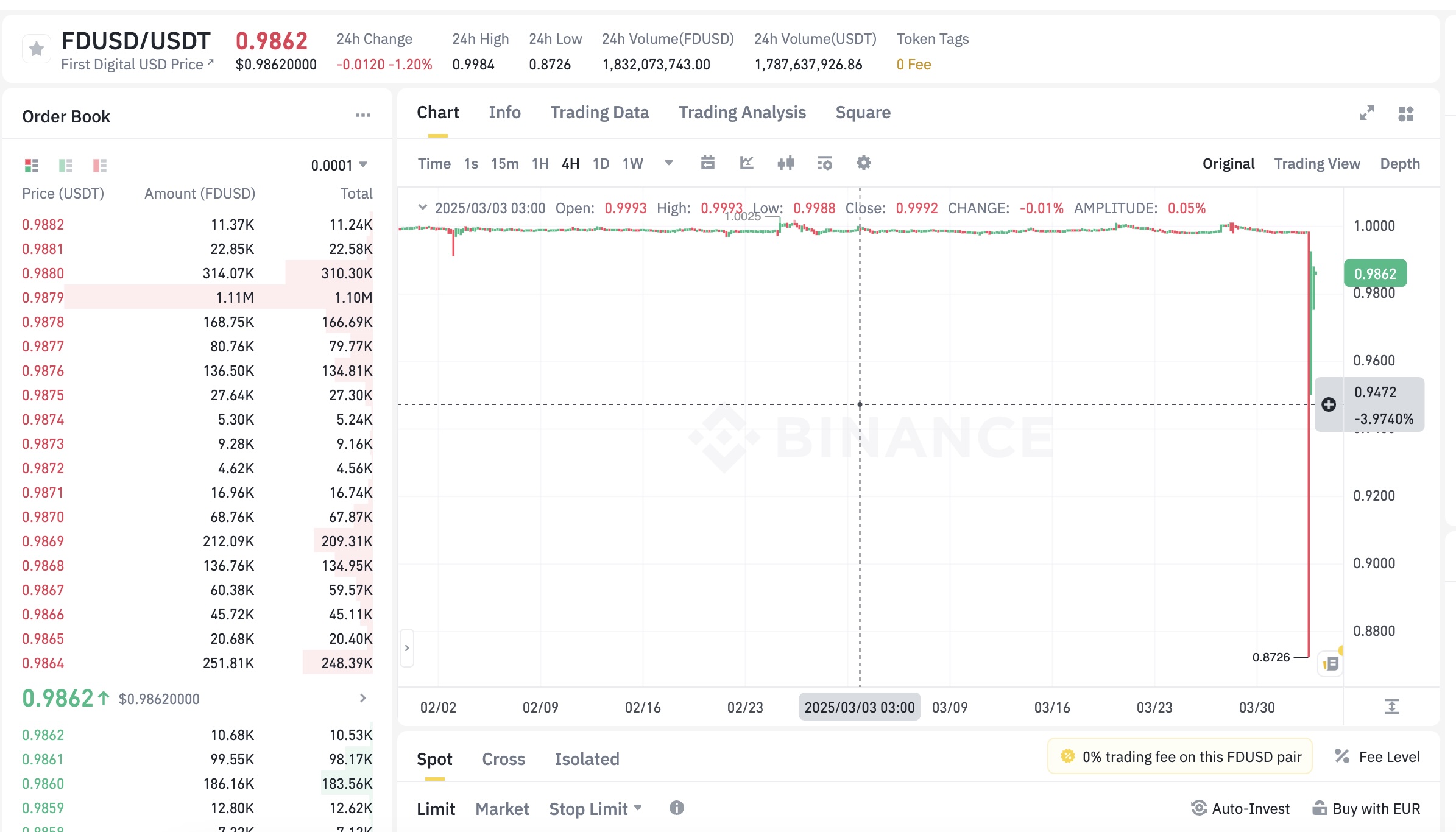Click the 0.9860 bid price row
1456x832 pixels.
click(x=197, y=784)
